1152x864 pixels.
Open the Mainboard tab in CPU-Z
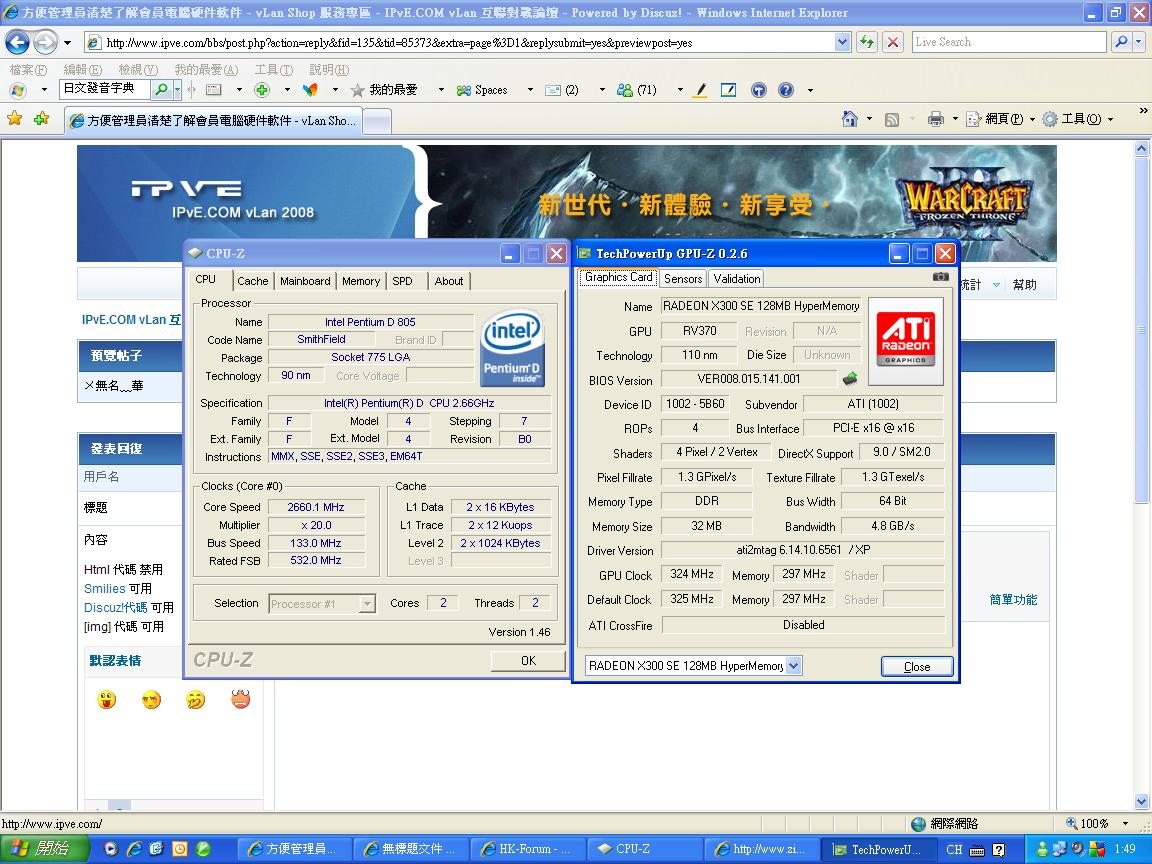click(x=305, y=281)
